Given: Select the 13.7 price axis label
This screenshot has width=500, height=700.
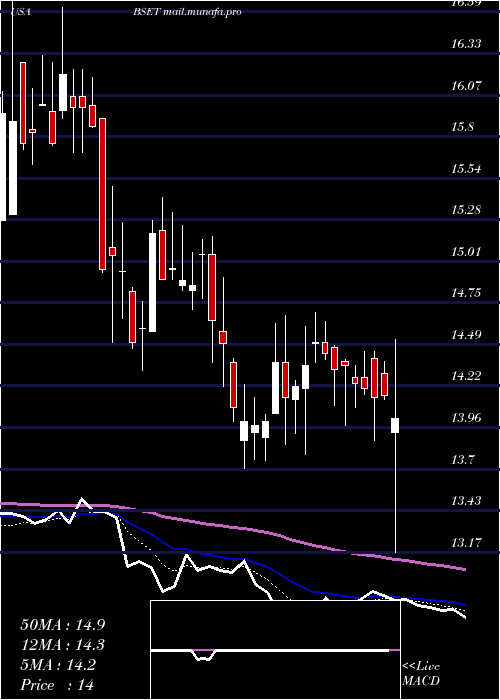Looking at the screenshot, I should pyautogui.click(x=462, y=459).
